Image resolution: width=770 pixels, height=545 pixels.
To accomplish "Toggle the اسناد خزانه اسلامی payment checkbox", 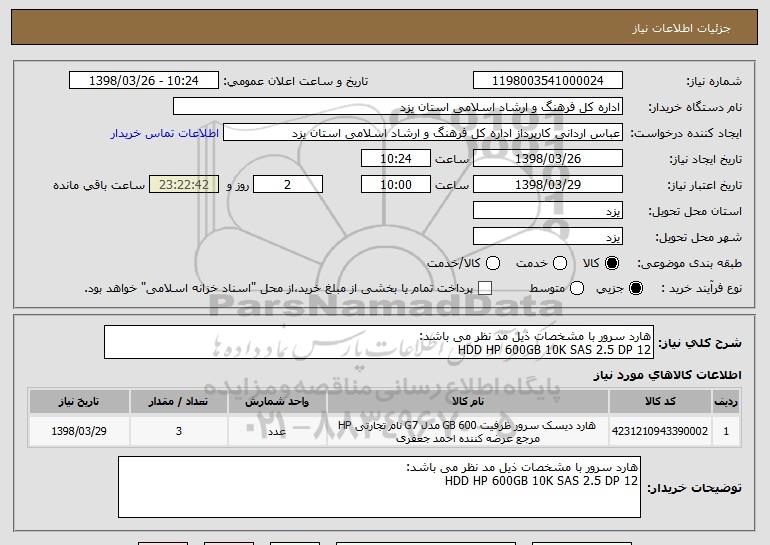I will pyautogui.click(x=485, y=288).
